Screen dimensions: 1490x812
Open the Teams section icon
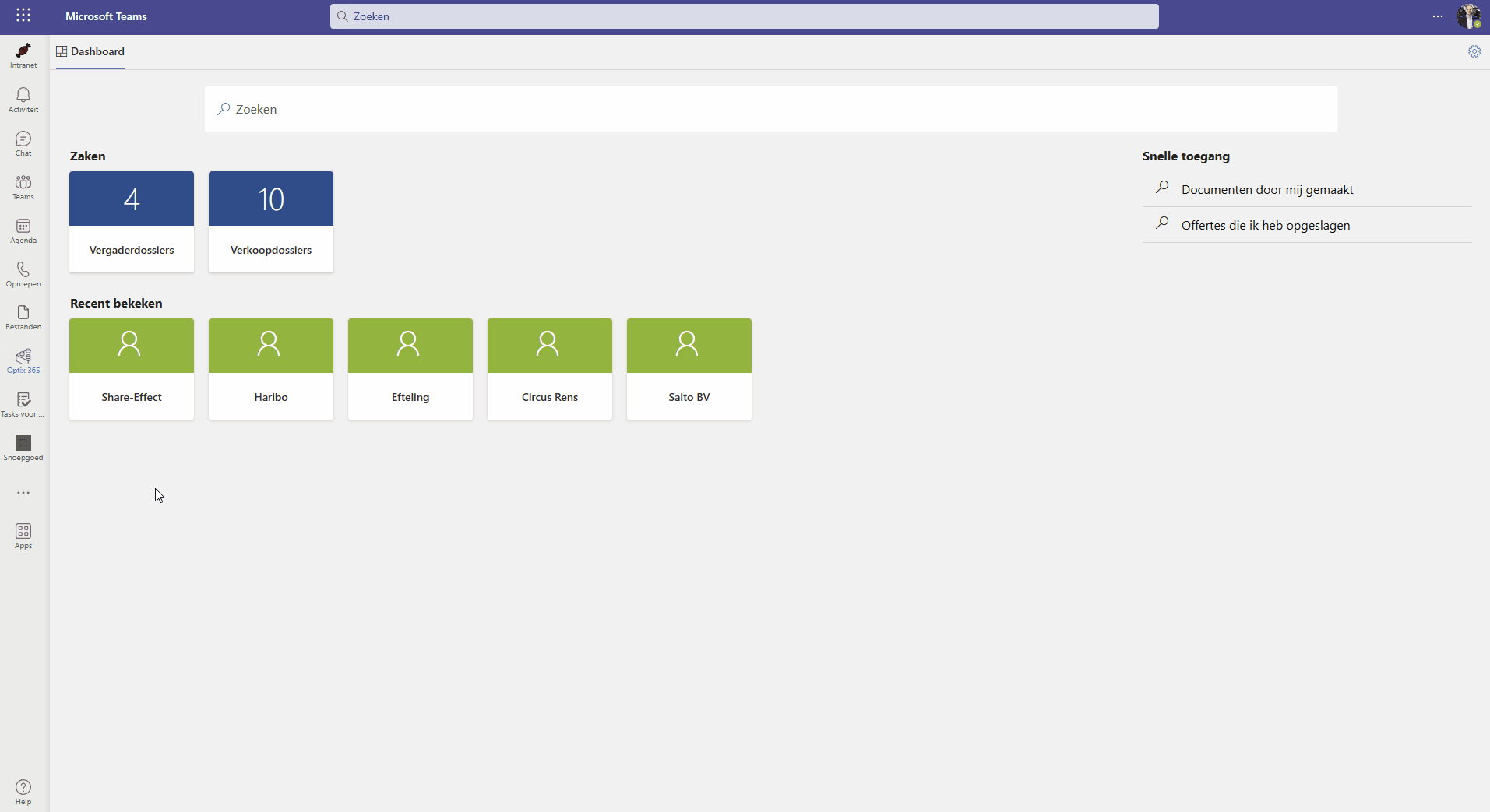point(23,187)
